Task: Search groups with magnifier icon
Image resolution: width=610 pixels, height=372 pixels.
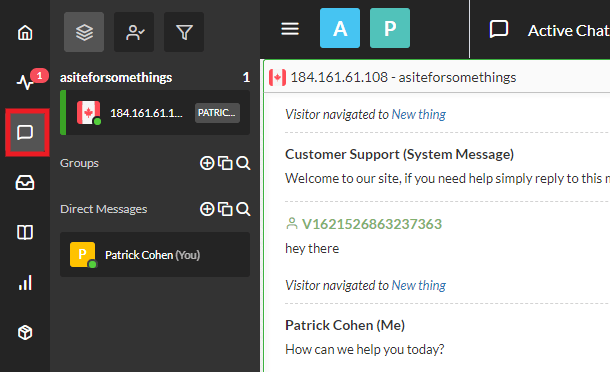Action: (x=243, y=163)
